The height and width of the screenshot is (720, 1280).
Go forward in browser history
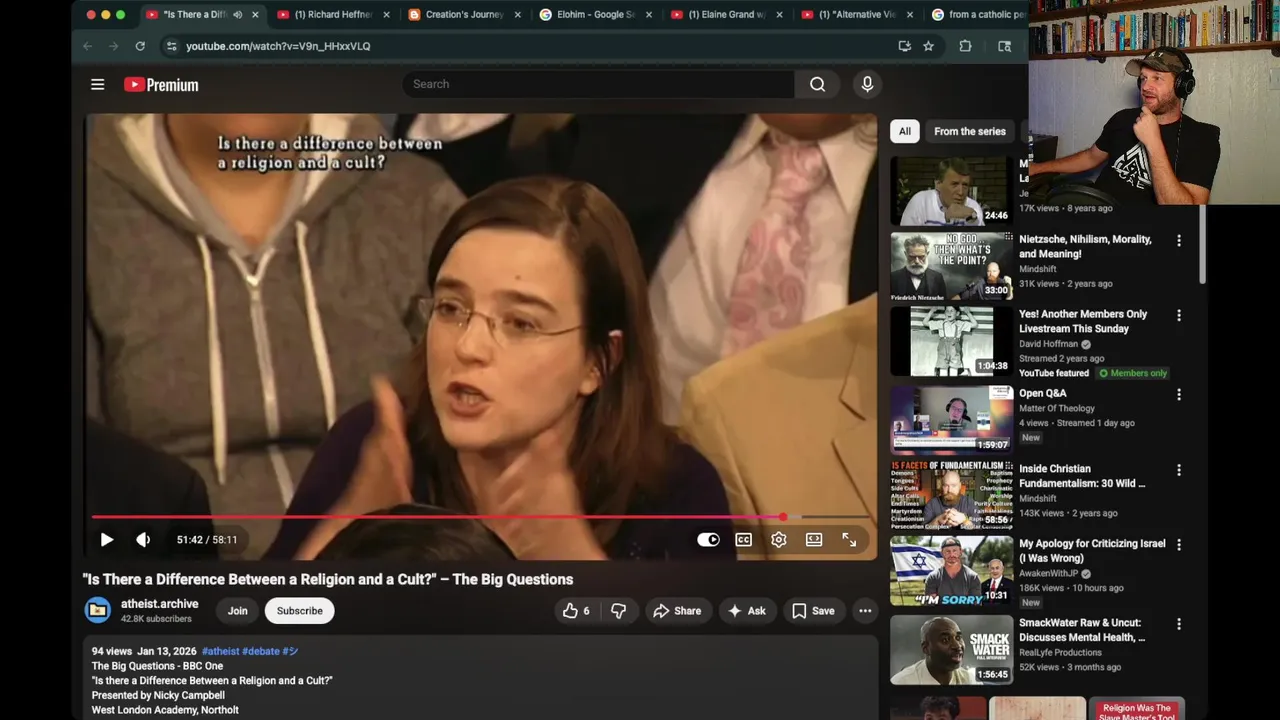(x=113, y=46)
